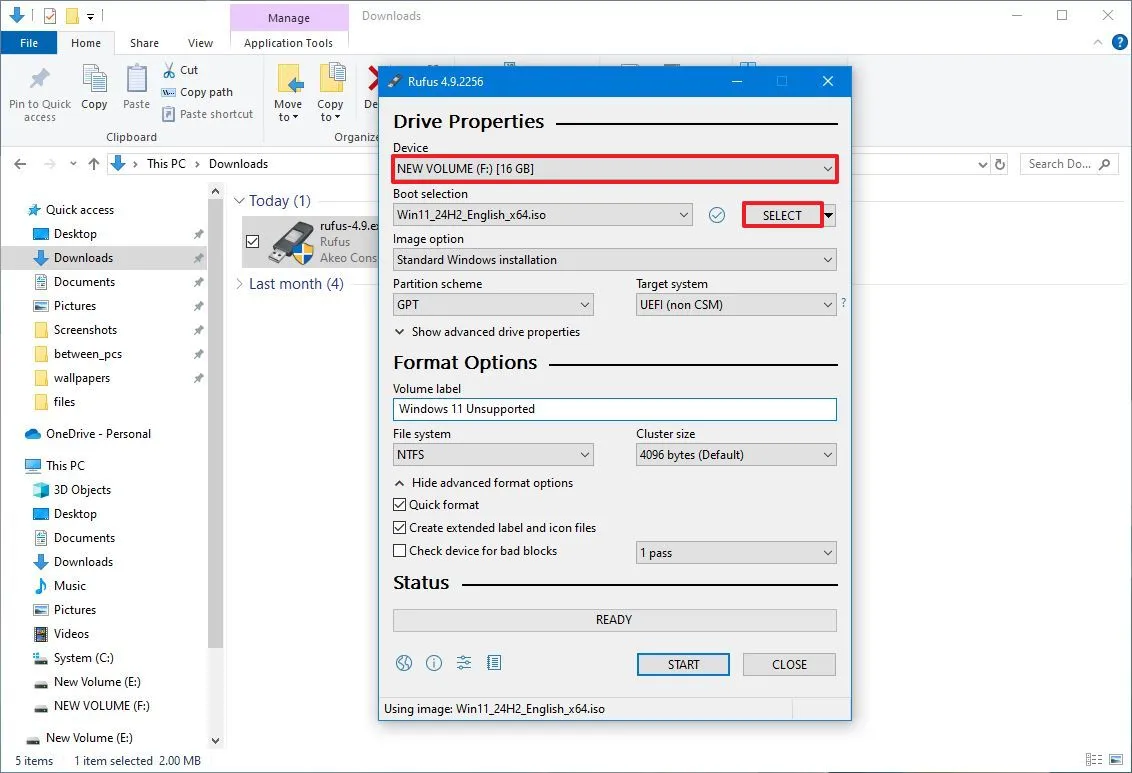Viewport: 1132px width, 773px height.
Task: Open the Device dropdown list
Action: pyautogui.click(x=615, y=169)
